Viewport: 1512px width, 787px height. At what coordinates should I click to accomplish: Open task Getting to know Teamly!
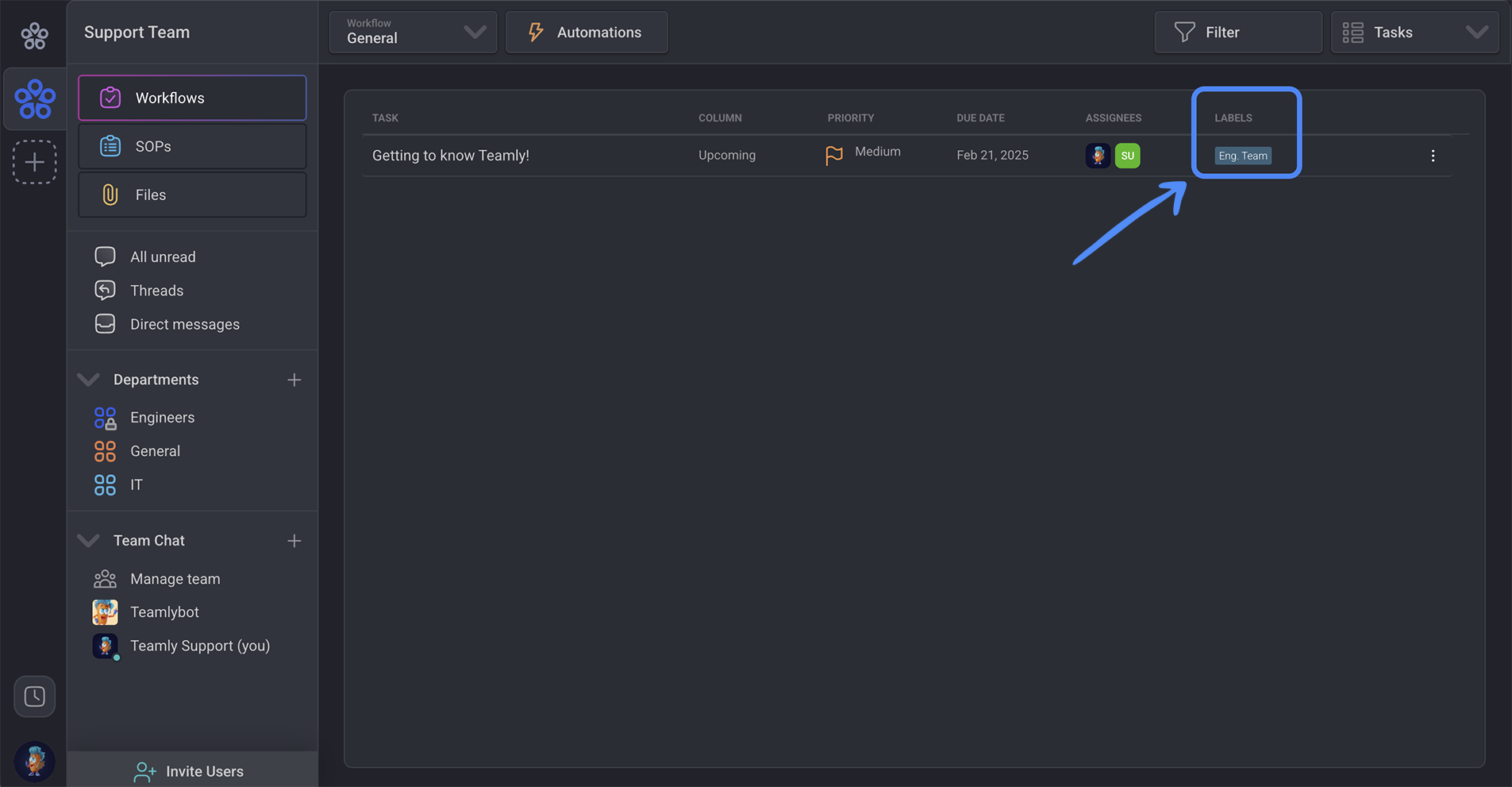pyautogui.click(x=451, y=156)
